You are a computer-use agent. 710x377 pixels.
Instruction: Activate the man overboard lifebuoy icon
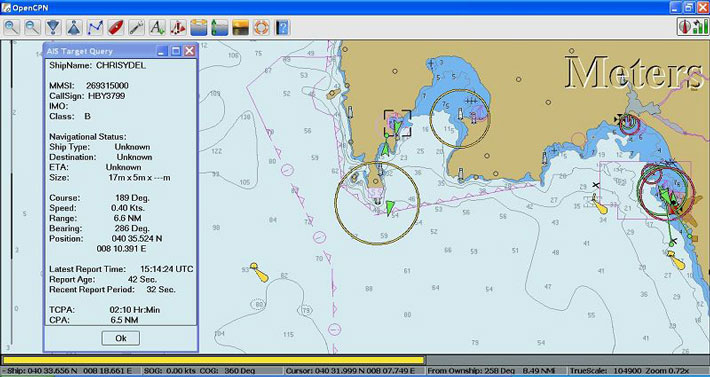261,28
